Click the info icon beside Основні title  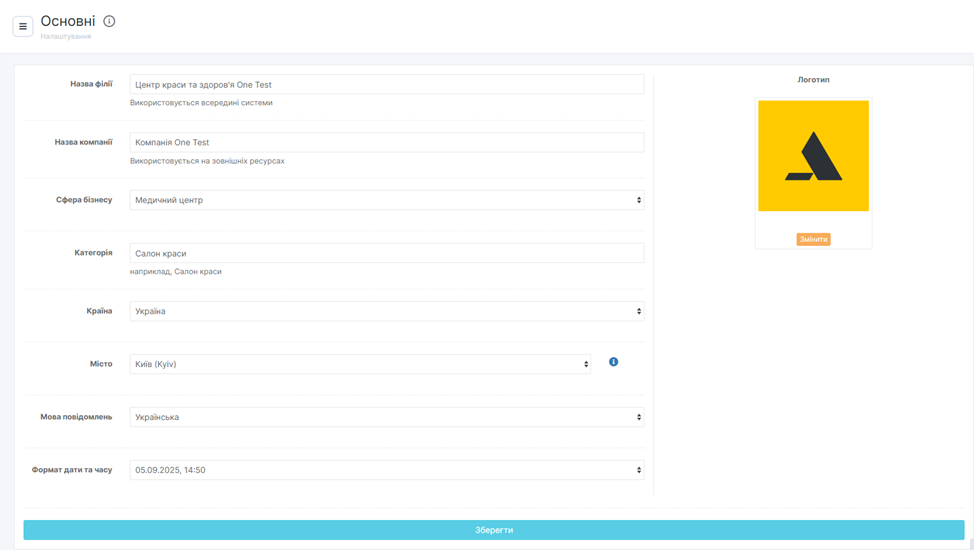point(109,21)
